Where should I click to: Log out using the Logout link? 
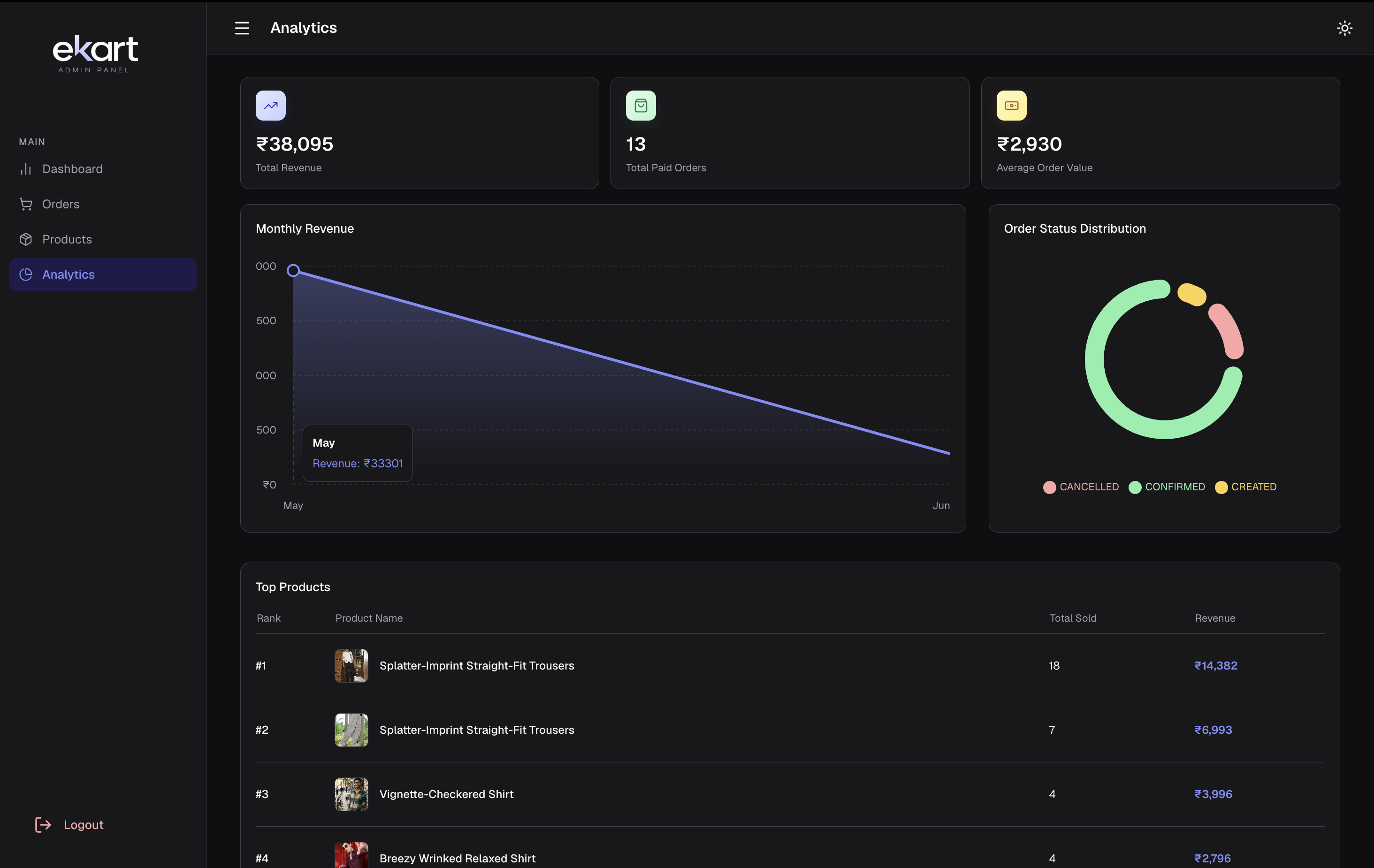click(69, 825)
